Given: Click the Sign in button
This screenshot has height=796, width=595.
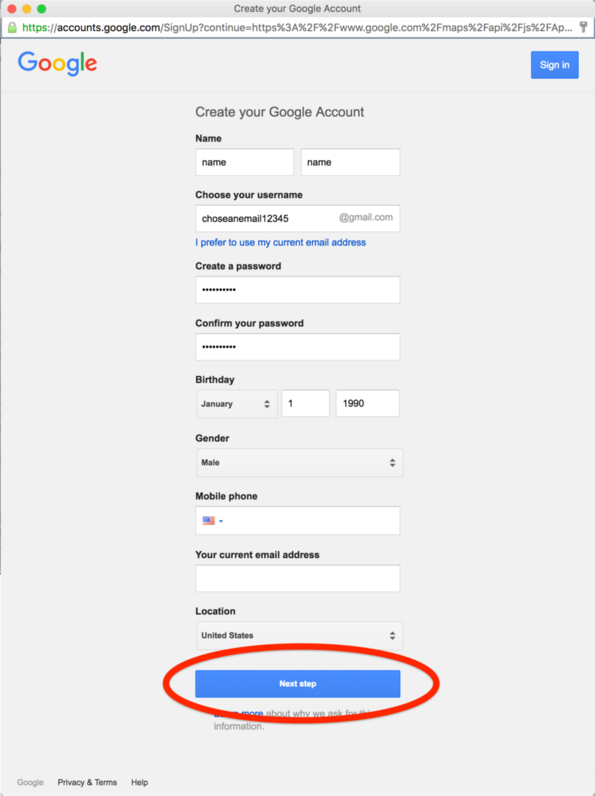Looking at the screenshot, I should pos(554,65).
